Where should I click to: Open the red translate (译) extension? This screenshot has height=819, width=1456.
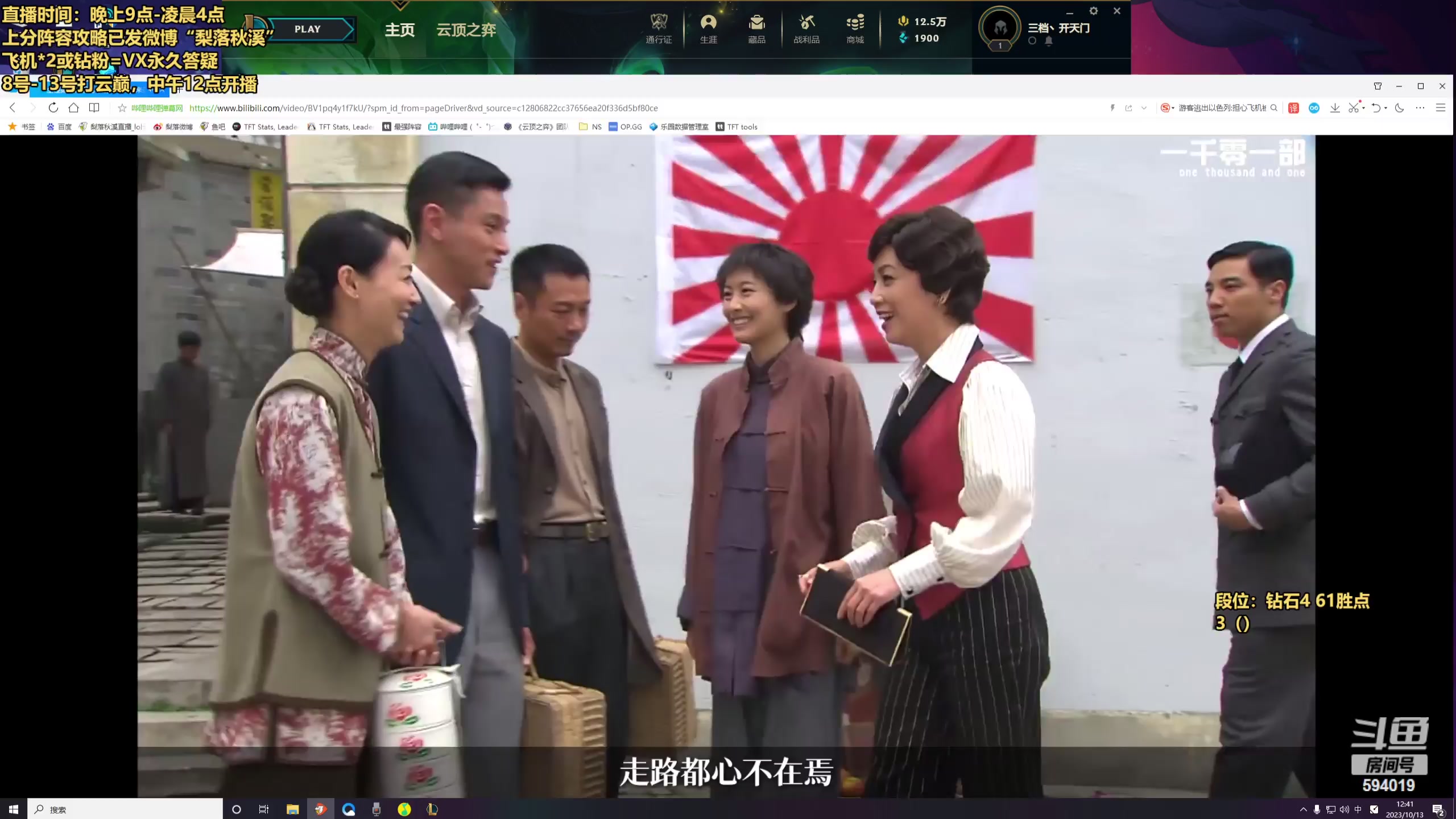1293,108
